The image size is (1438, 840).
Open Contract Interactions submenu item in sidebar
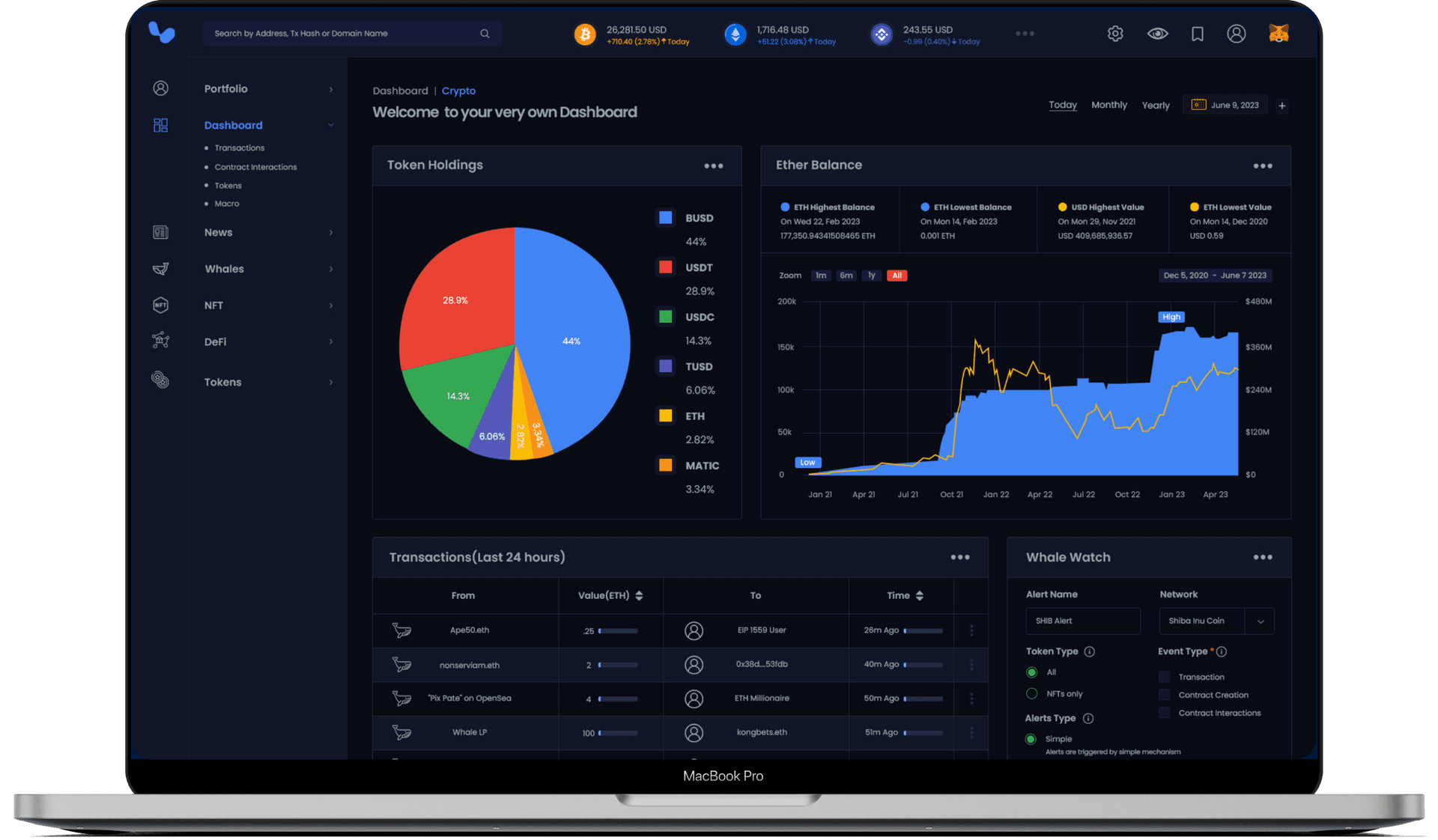[255, 167]
